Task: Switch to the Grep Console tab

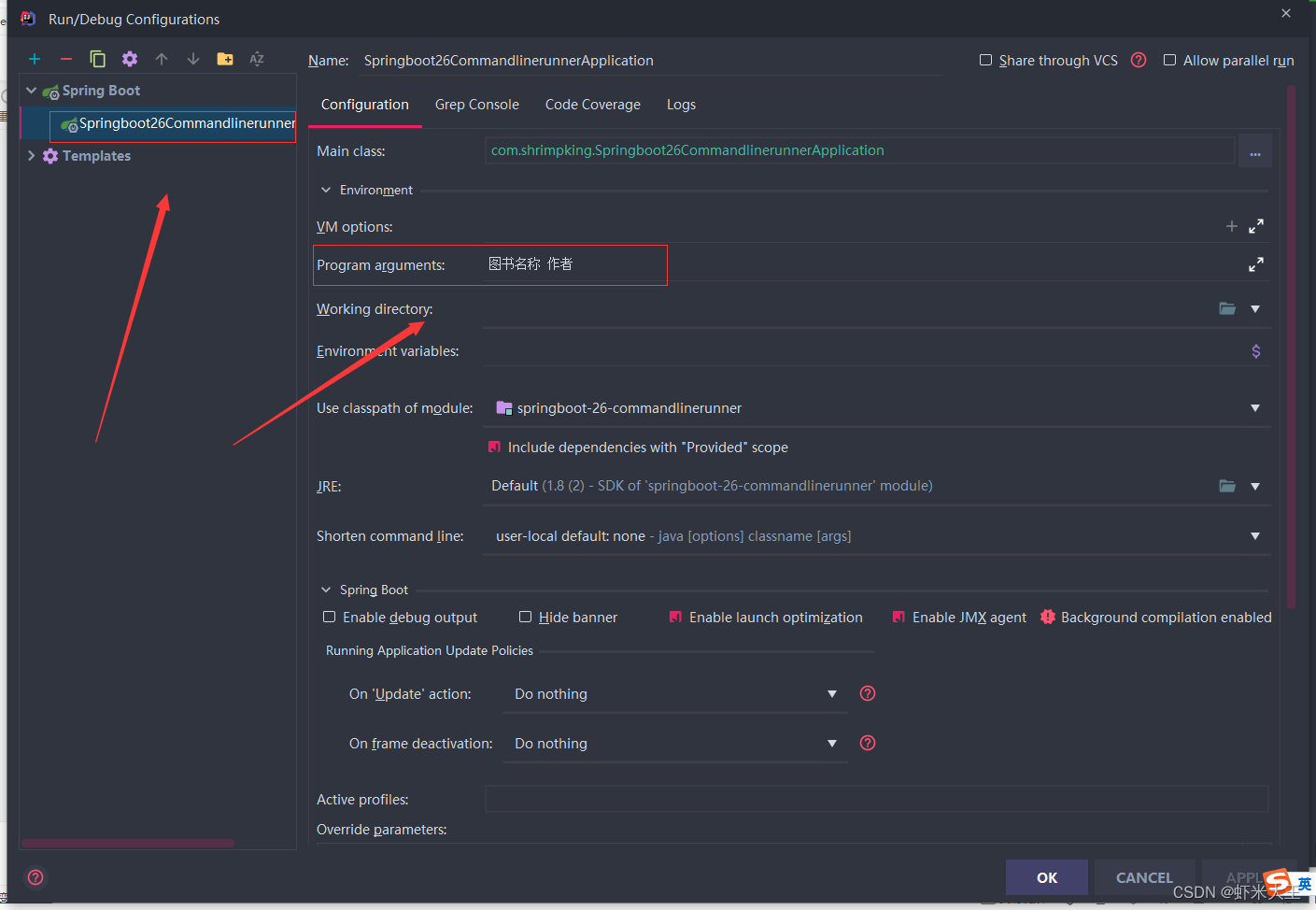Action: [x=476, y=104]
